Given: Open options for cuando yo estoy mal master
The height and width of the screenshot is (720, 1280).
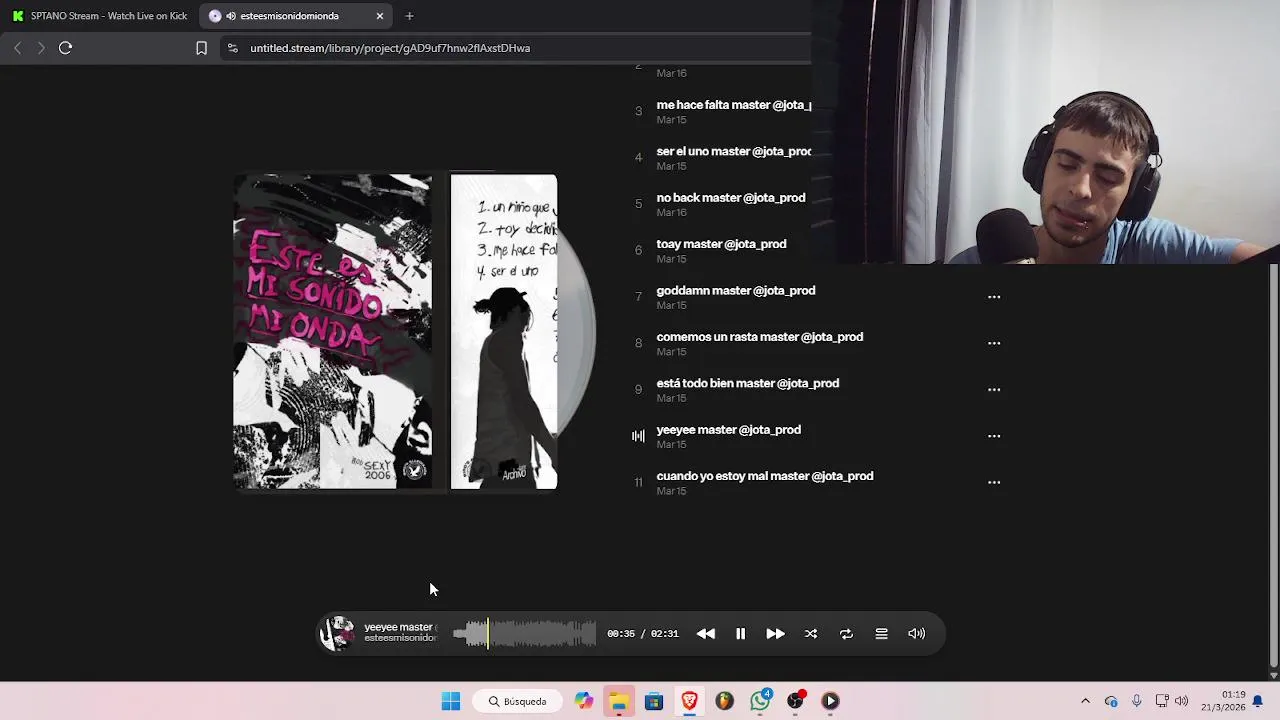Looking at the screenshot, I should pyautogui.click(x=994, y=482).
